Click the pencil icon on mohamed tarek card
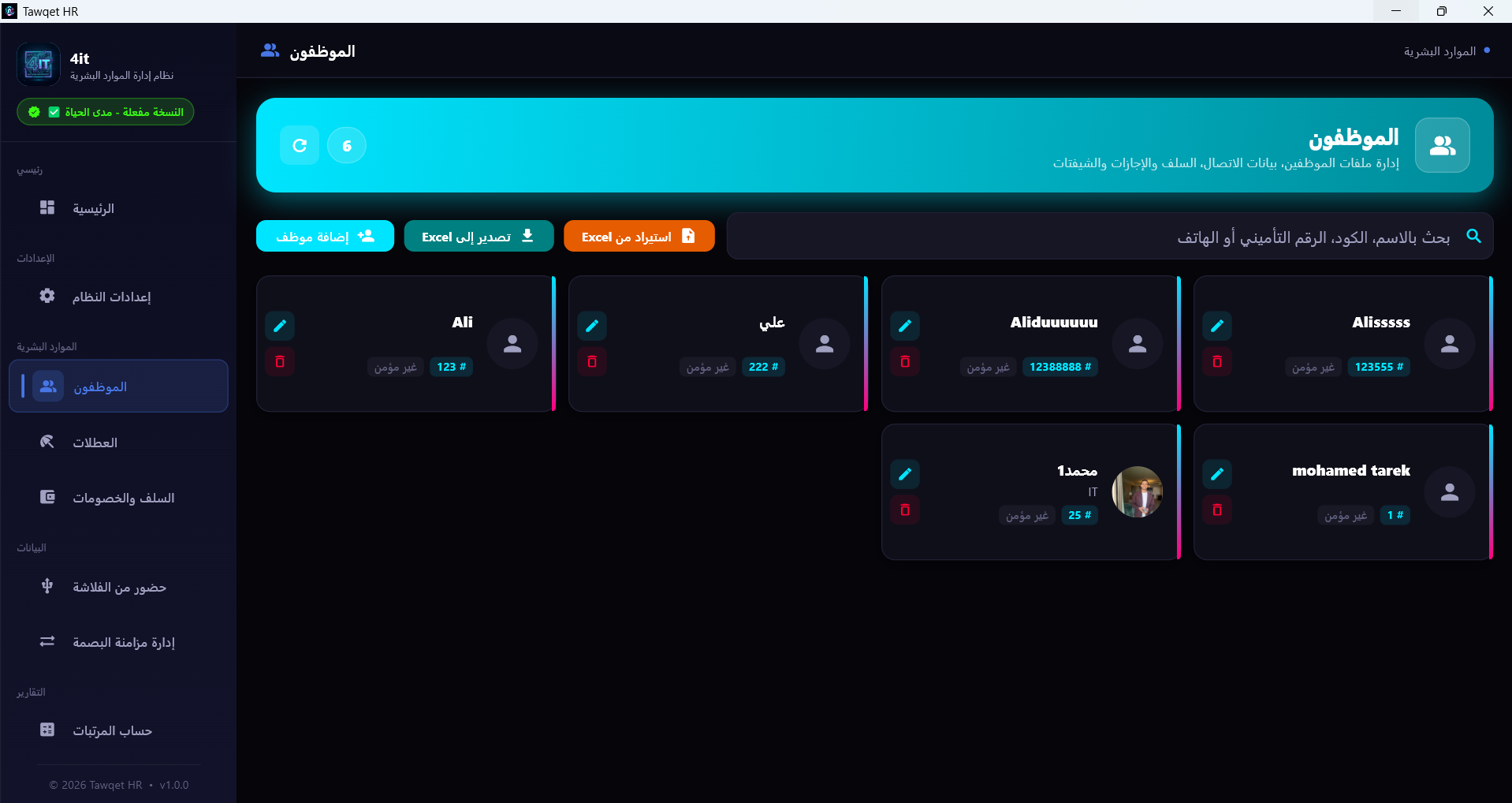 click(x=1217, y=474)
